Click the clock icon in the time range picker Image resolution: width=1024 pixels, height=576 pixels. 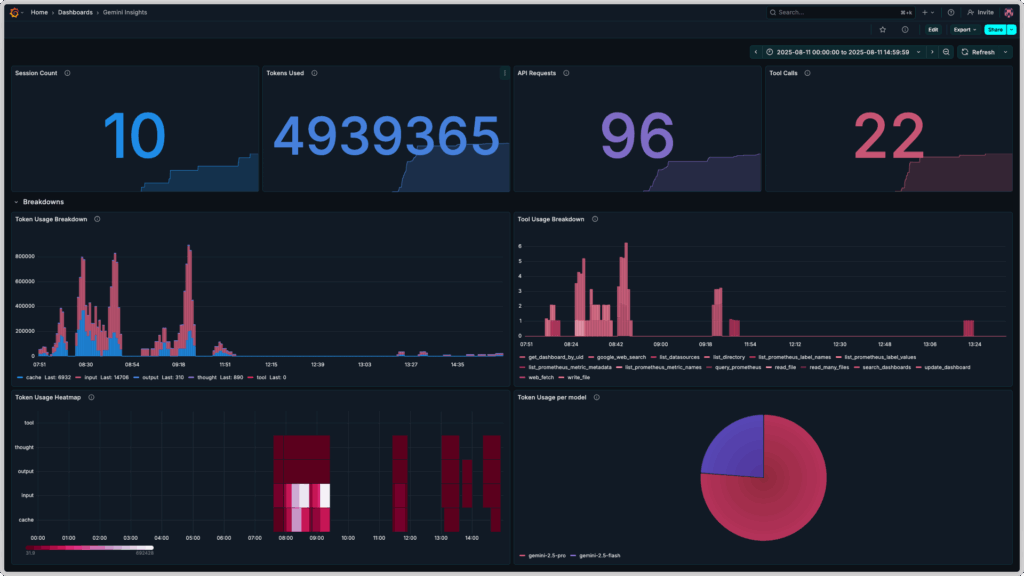769,51
